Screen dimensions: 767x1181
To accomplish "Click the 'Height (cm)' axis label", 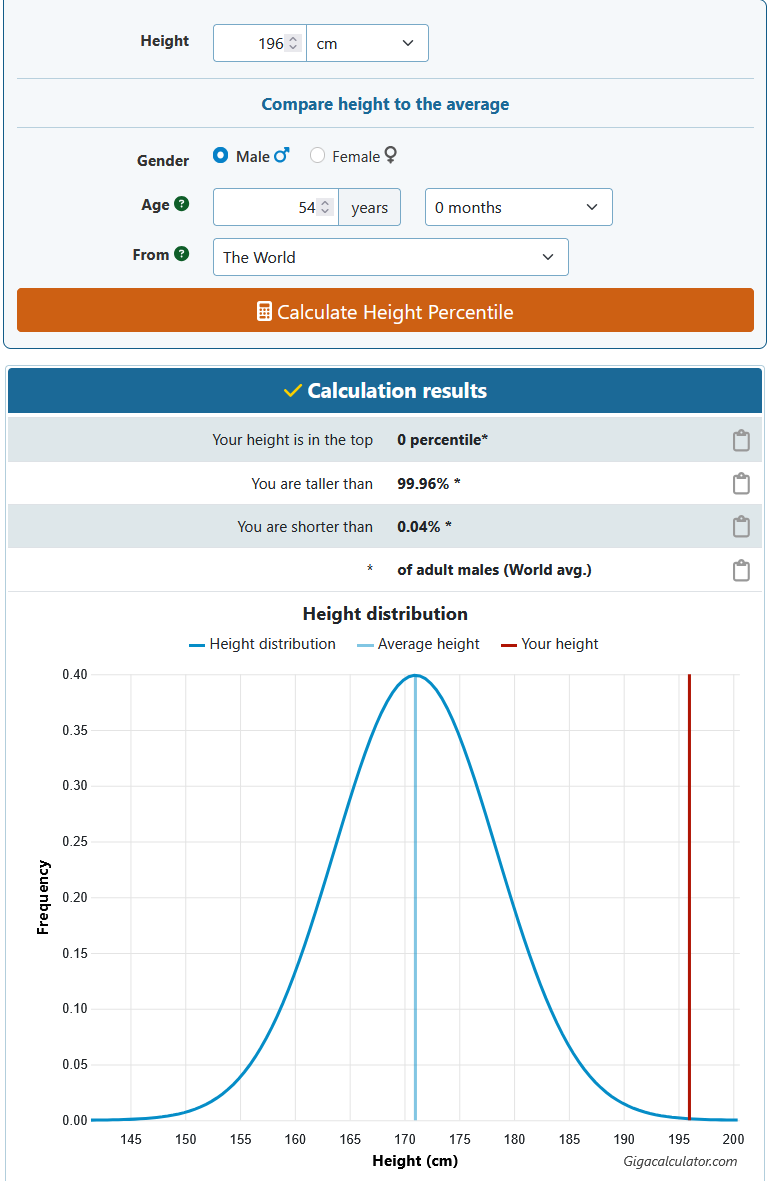I will [415, 1161].
